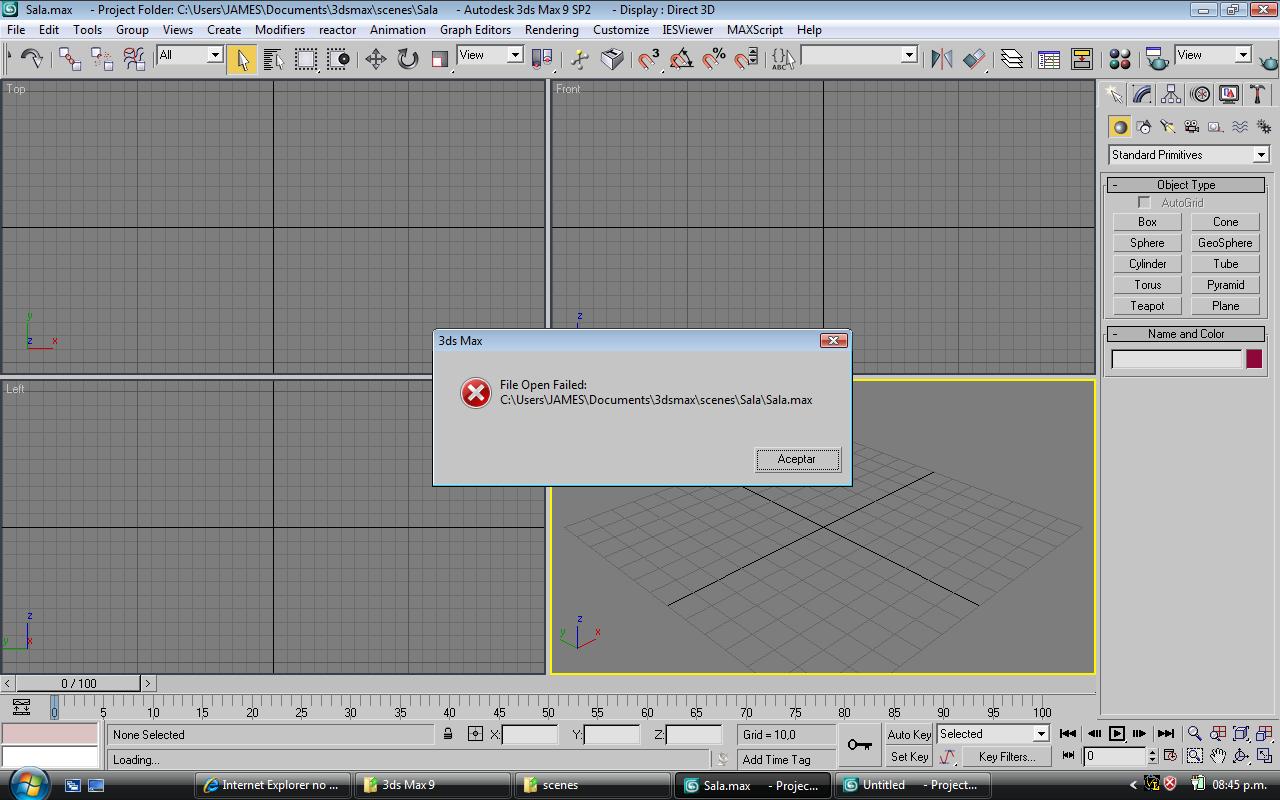Activate the Select and Rotate tool
1280x800 pixels.
coord(407,59)
